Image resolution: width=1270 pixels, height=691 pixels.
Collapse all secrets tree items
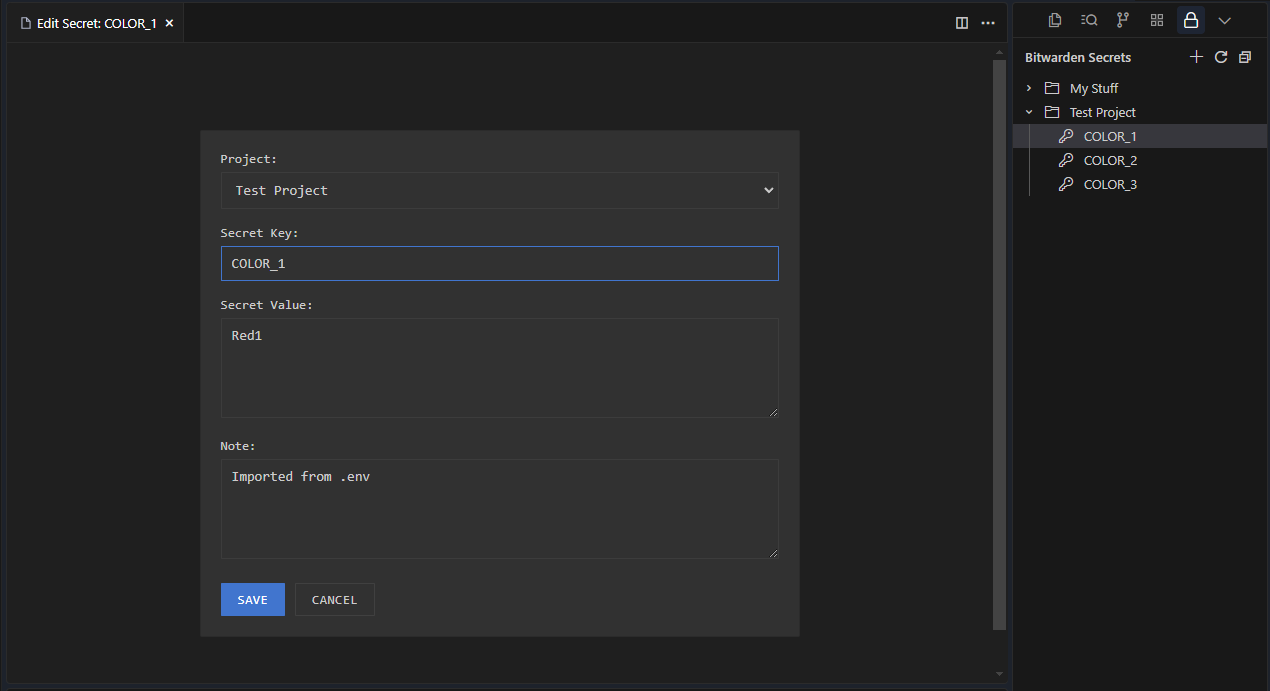[x=1245, y=57]
